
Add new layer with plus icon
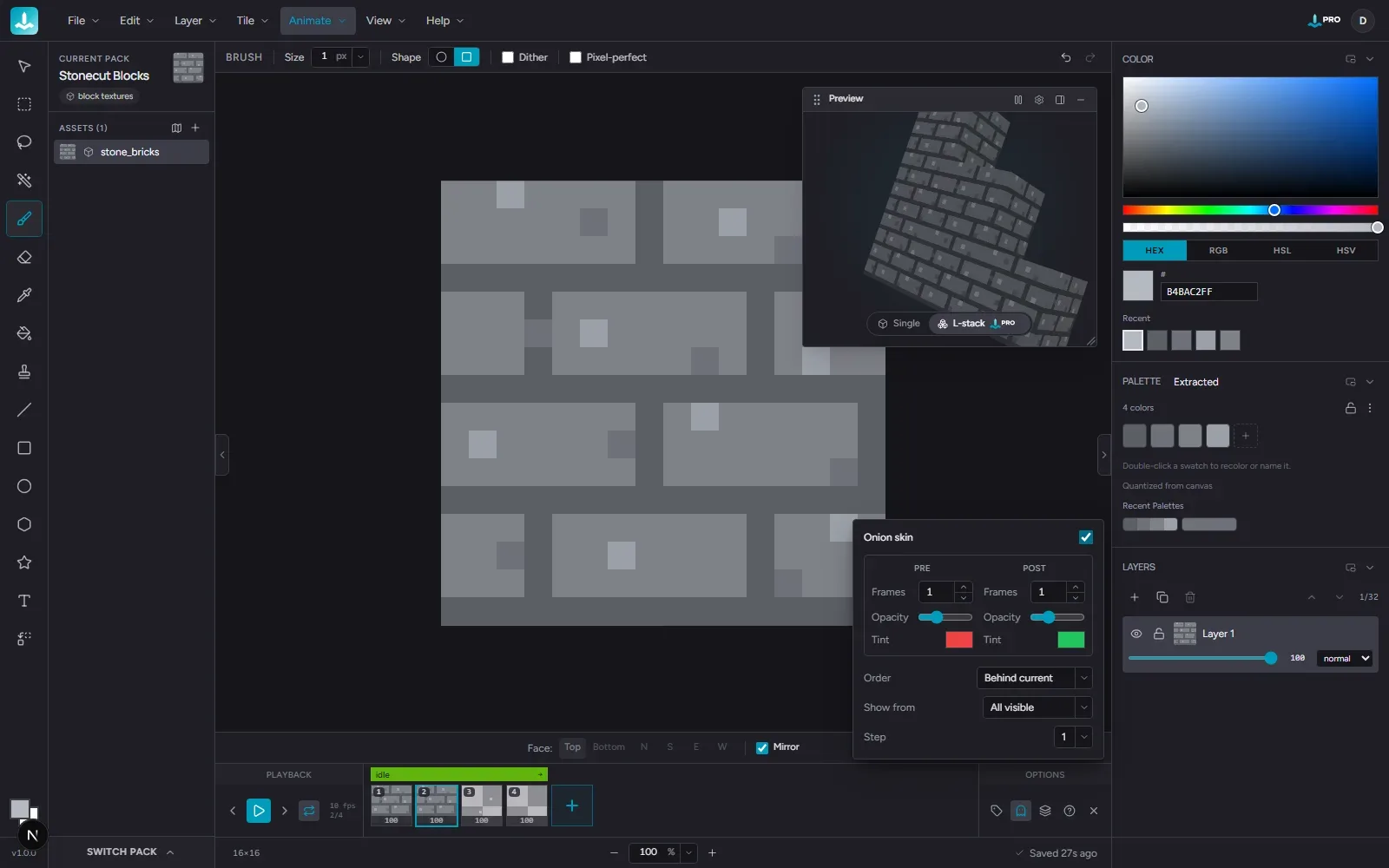1135,597
